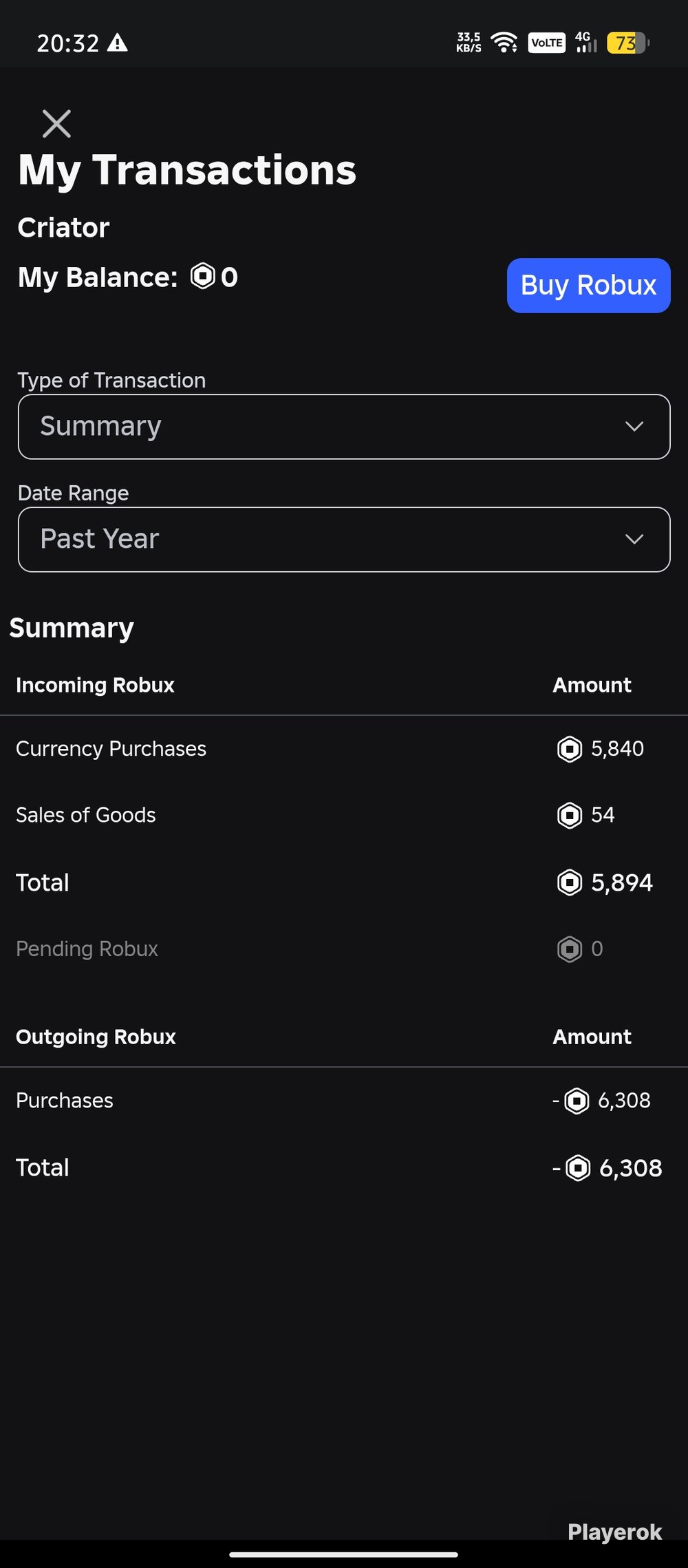Viewport: 688px width, 1568px height.
Task: Click the Robux icon in Sales of Goods row
Action: pyautogui.click(x=570, y=815)
